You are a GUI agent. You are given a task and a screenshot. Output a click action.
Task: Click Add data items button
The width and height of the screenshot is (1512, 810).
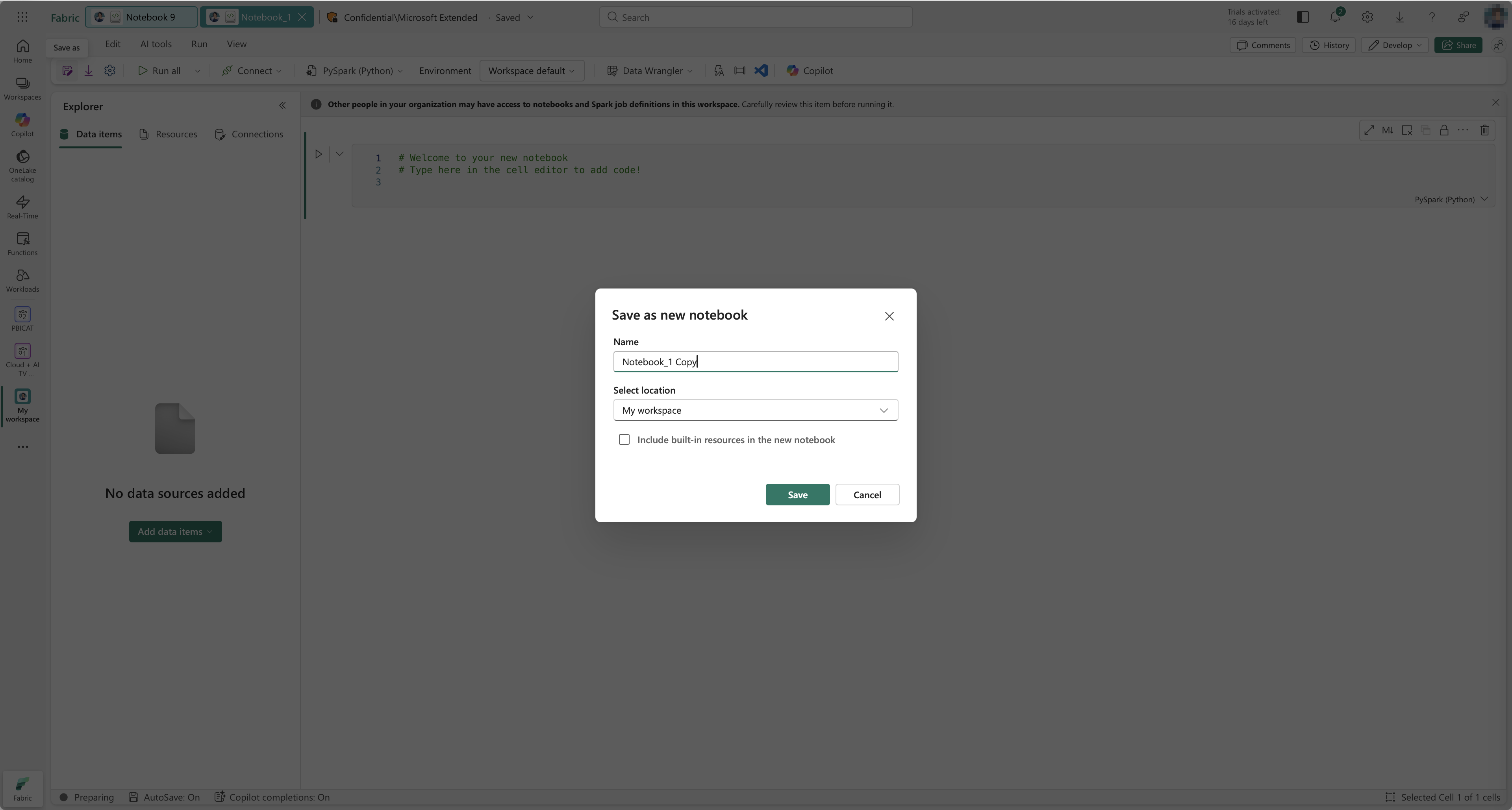[x=175, y=531]
